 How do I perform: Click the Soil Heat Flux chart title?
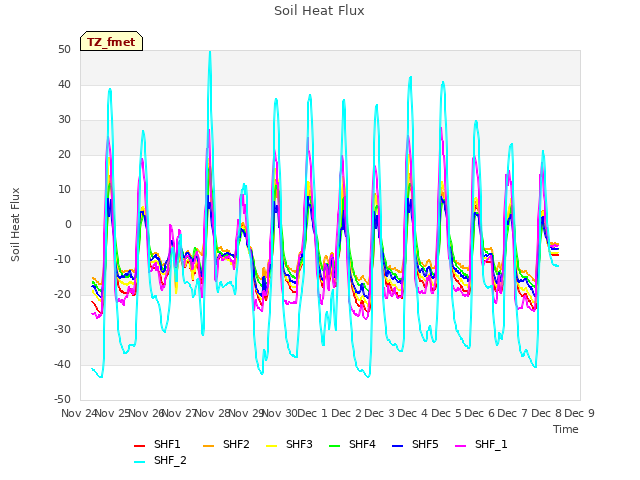pos(319,11)
